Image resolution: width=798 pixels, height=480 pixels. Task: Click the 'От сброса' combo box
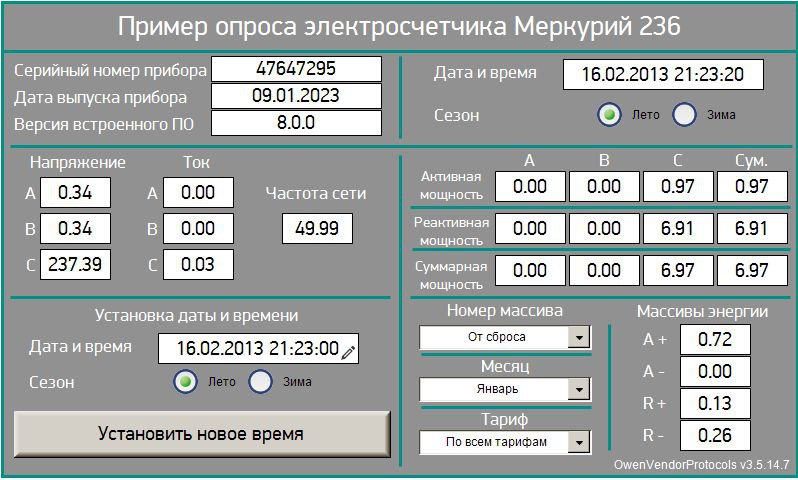point(505,337)
